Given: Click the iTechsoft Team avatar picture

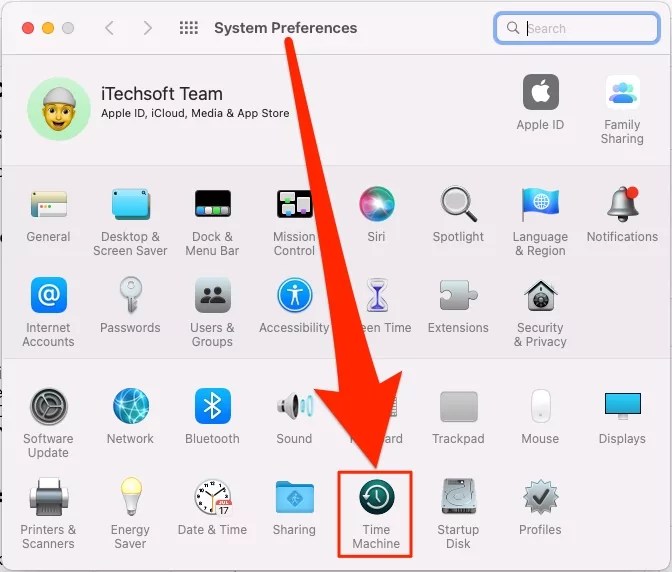Looking at the screenshot, I should [59, 109].
